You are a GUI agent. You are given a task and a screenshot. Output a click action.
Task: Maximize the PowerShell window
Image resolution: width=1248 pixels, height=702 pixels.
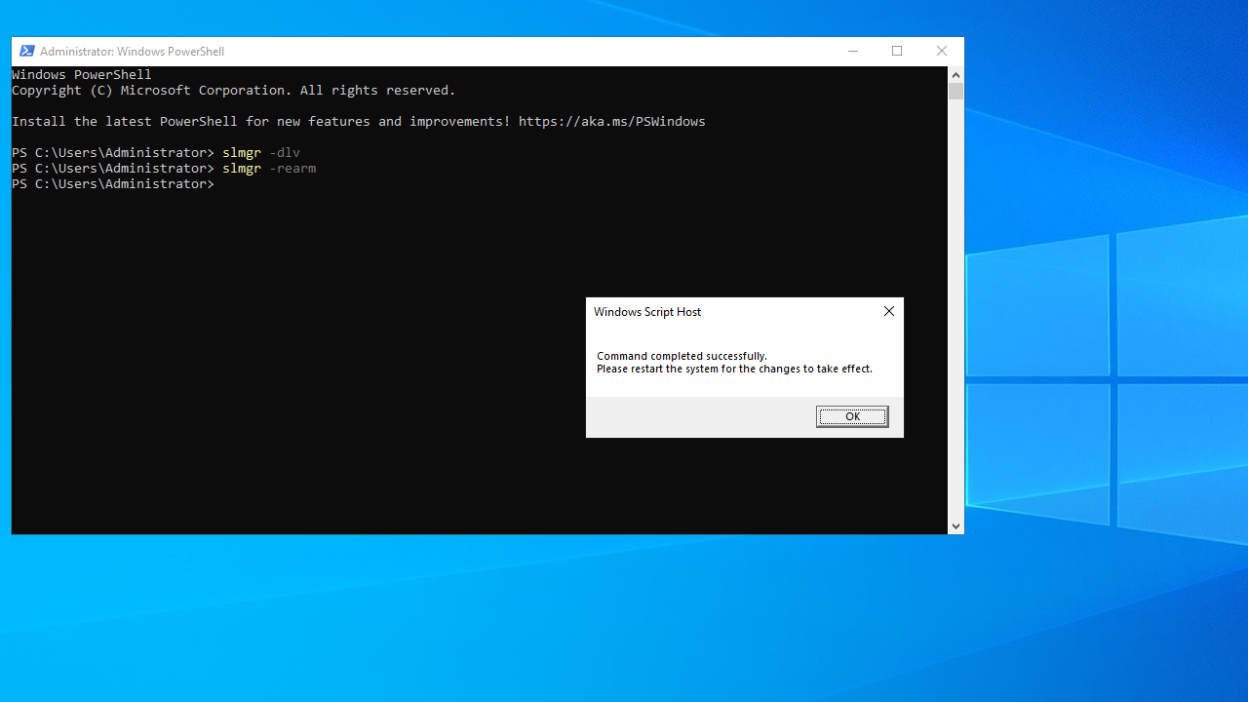coord(896,51)
